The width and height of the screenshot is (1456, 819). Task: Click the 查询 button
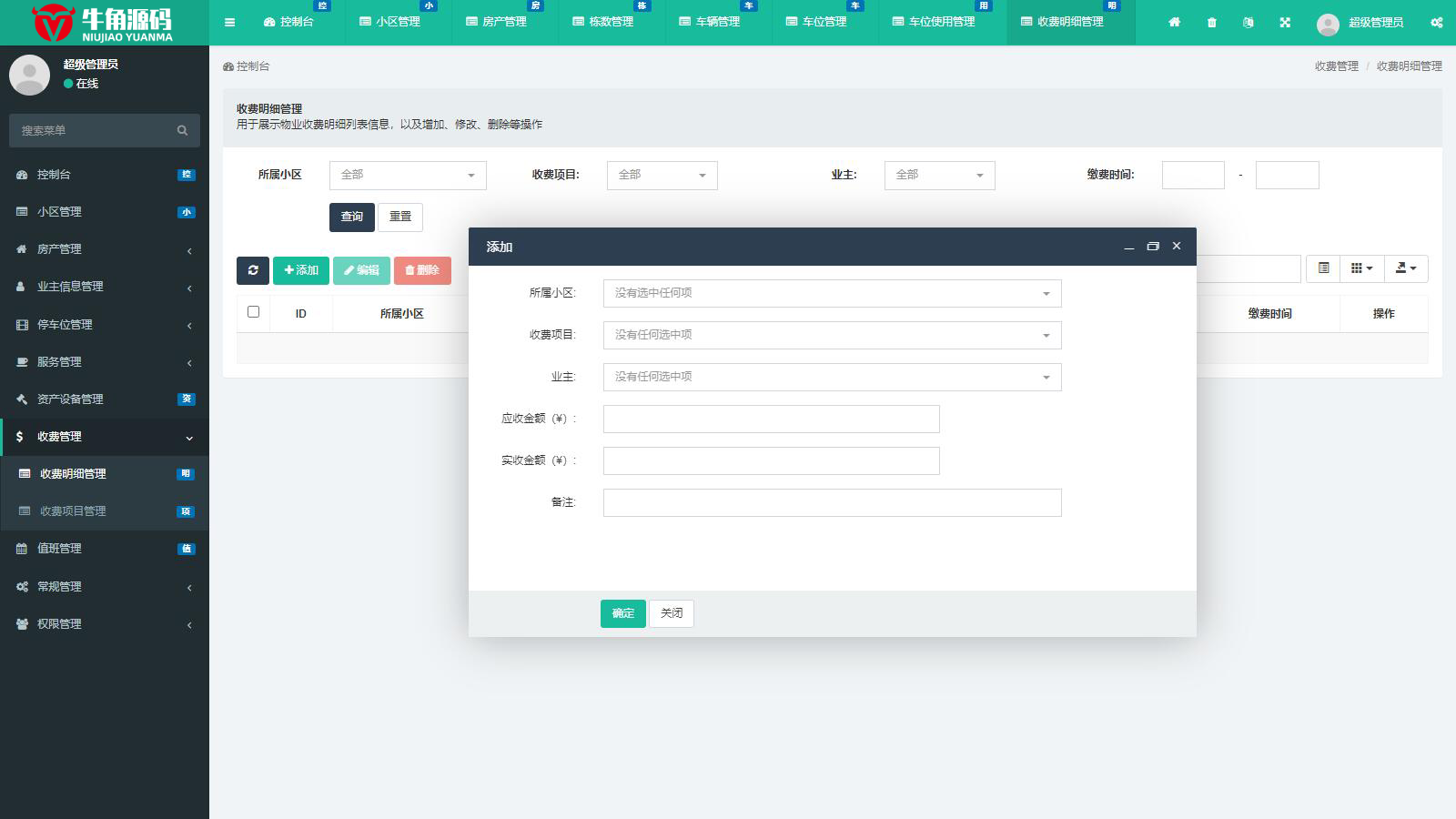tap(352, 217)
